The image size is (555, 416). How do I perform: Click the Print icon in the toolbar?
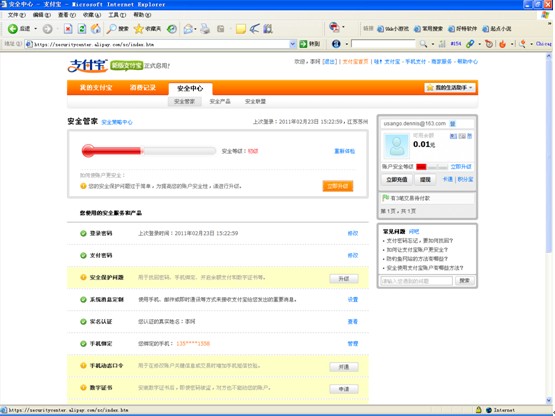click(x=205, y=29)
